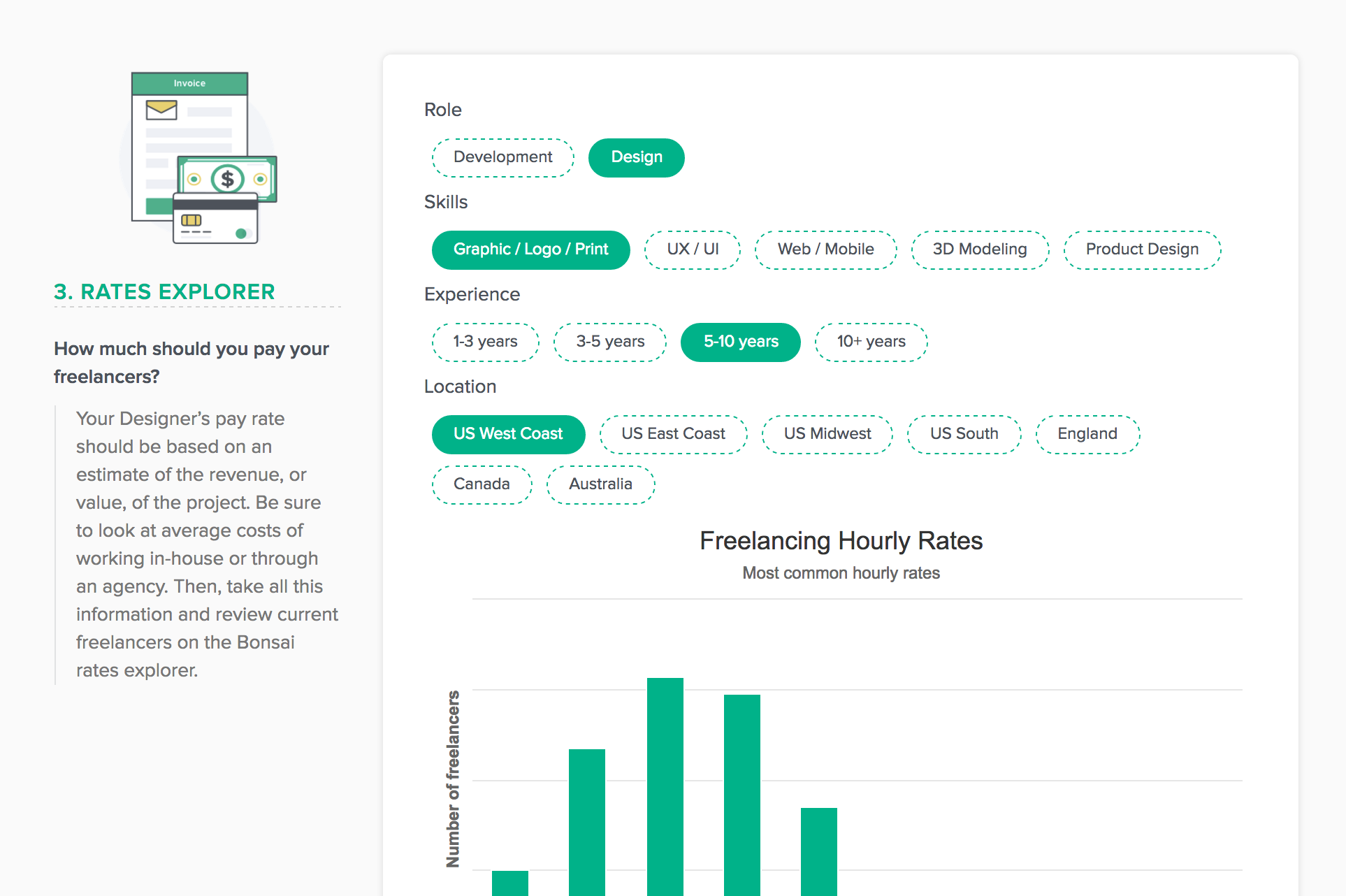Choose the UX / UI skill
This screenshot has width=1346, height=896.
[692, 250]
